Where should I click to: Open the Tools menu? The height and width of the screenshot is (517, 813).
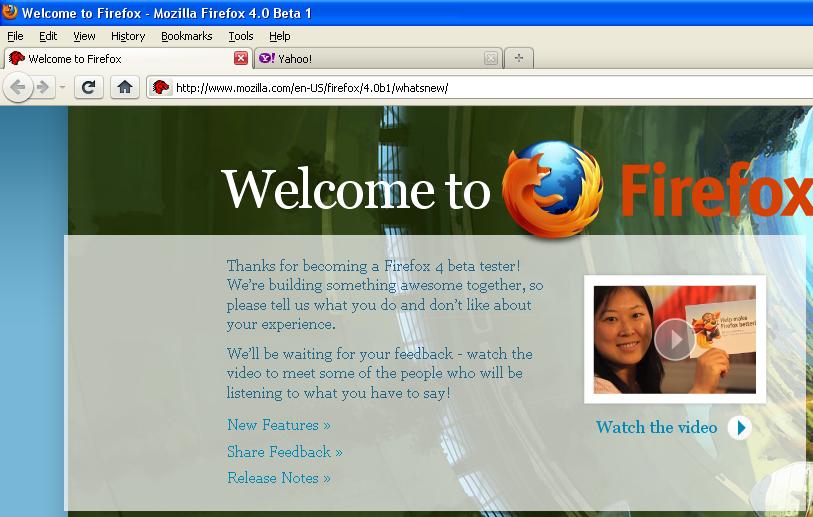tap(241, 36)
